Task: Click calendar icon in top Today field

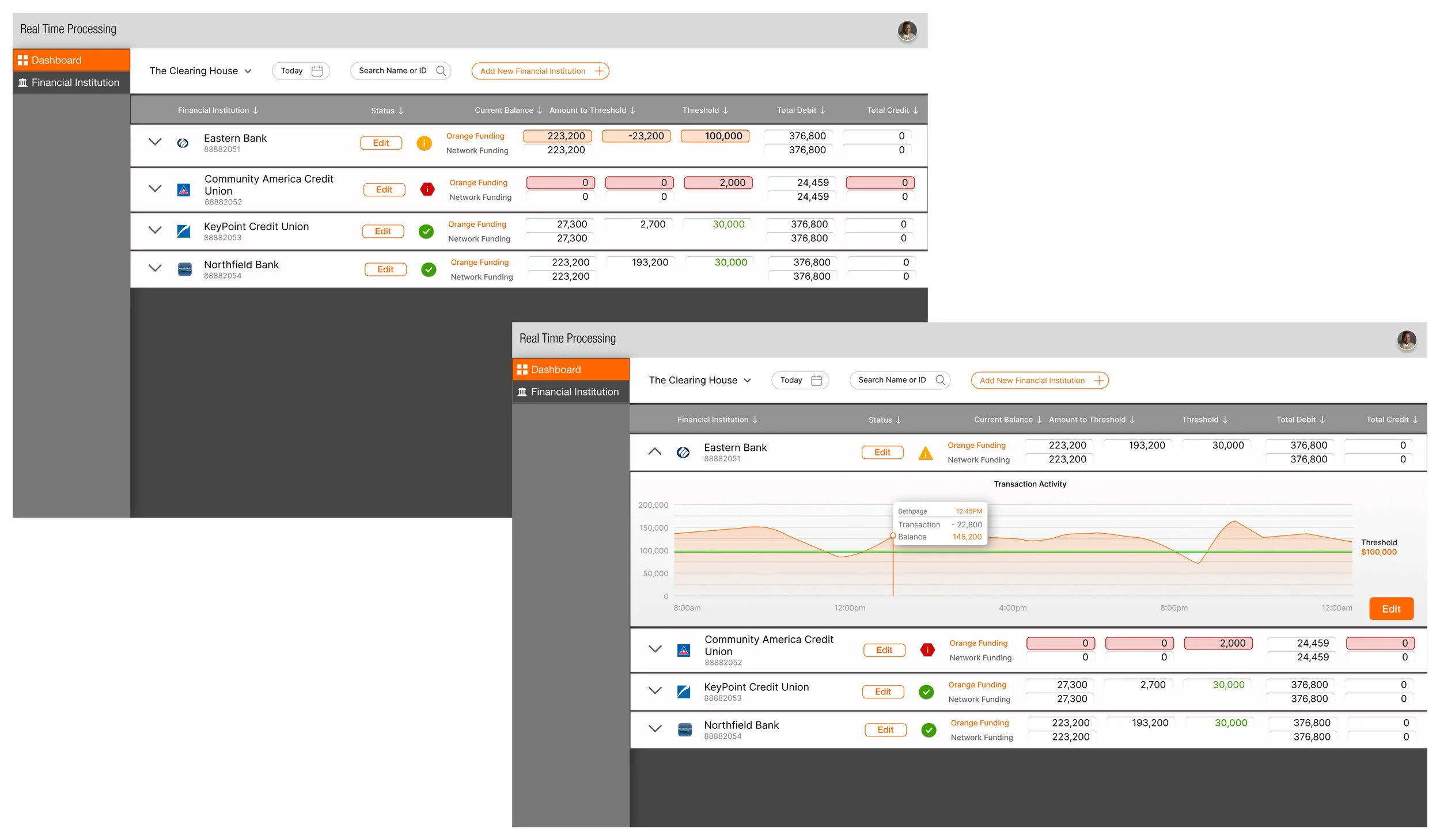Action: [317, 71]
